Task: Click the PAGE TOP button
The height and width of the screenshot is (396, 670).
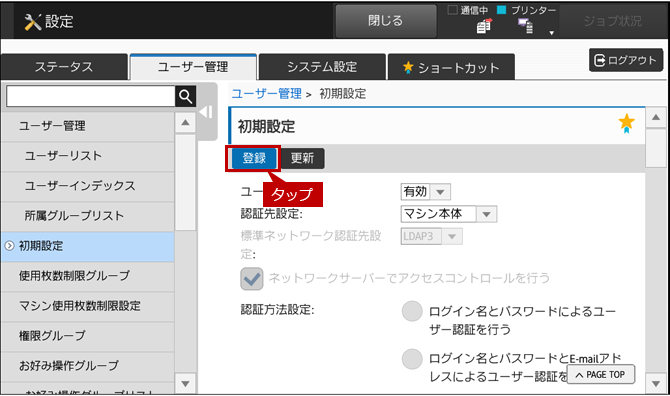Action: [601, 375]
